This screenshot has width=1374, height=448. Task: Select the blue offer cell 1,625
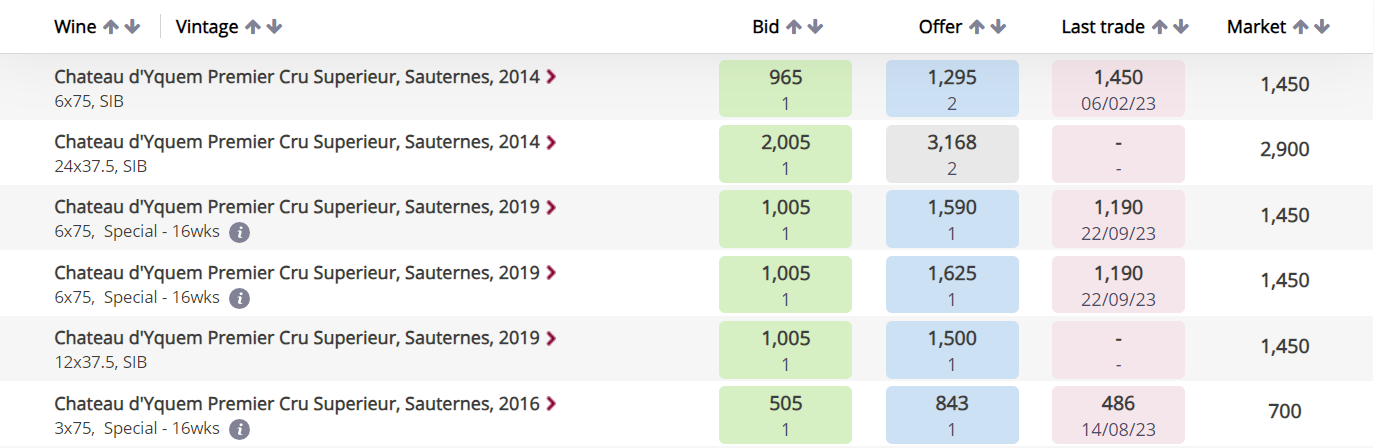[x=952, y=284]
